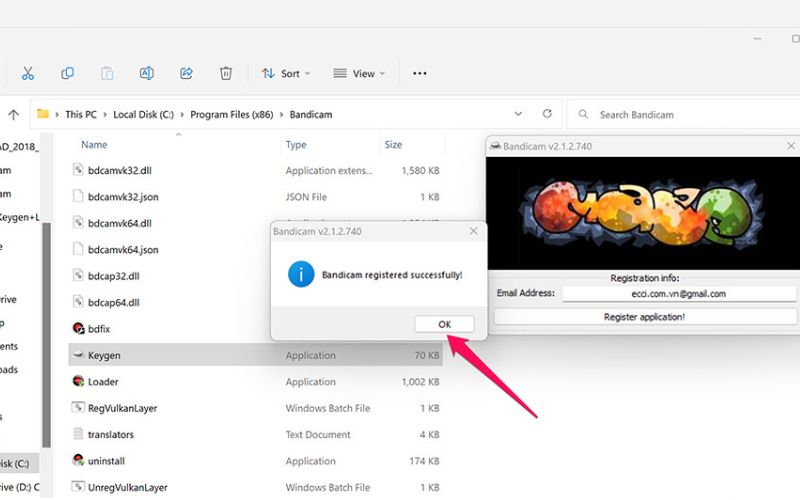Click the Rename icon in toolbar
This screenshot has height=500, width=800.
146,73
